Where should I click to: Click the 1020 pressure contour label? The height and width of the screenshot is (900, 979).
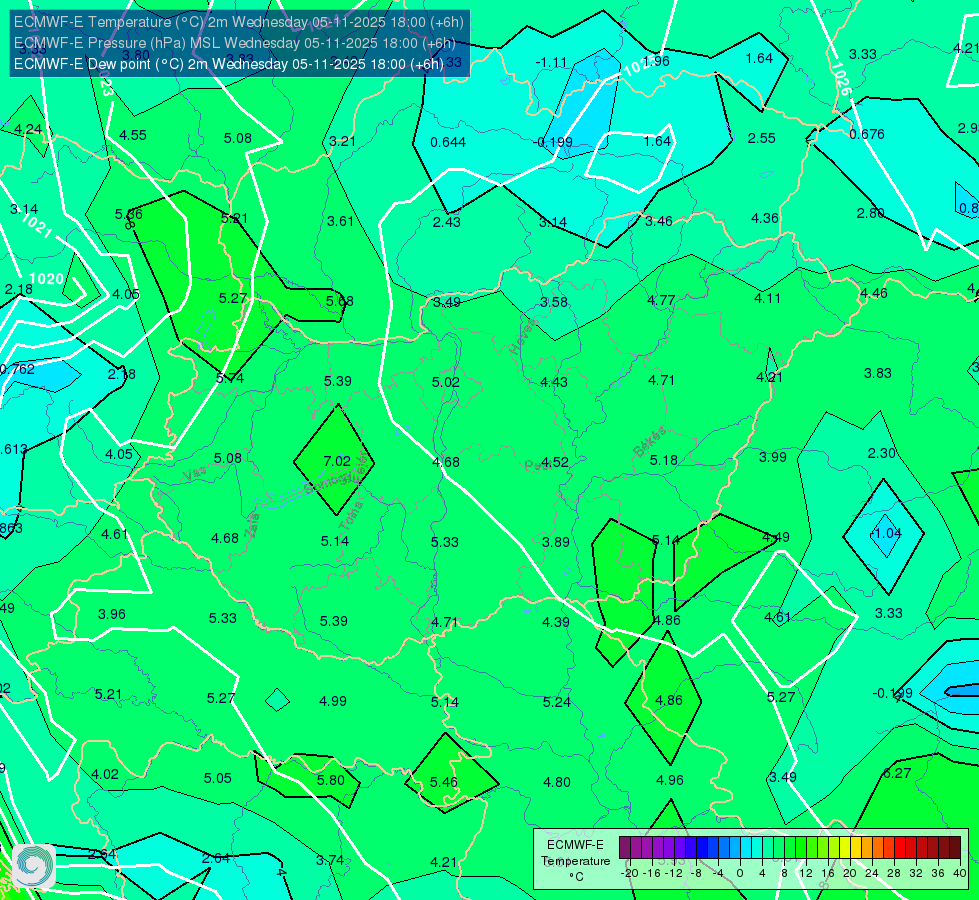pos(46,279)
